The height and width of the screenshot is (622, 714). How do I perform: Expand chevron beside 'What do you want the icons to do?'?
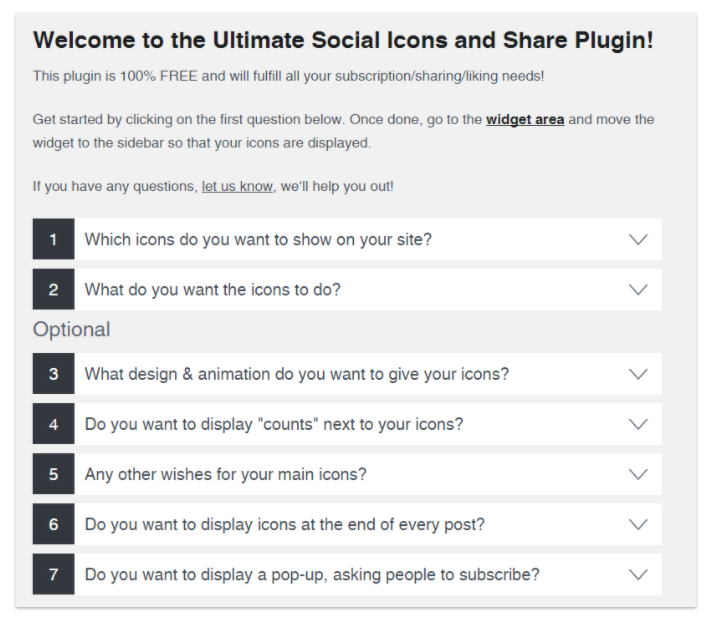click(x=638, y=290)
